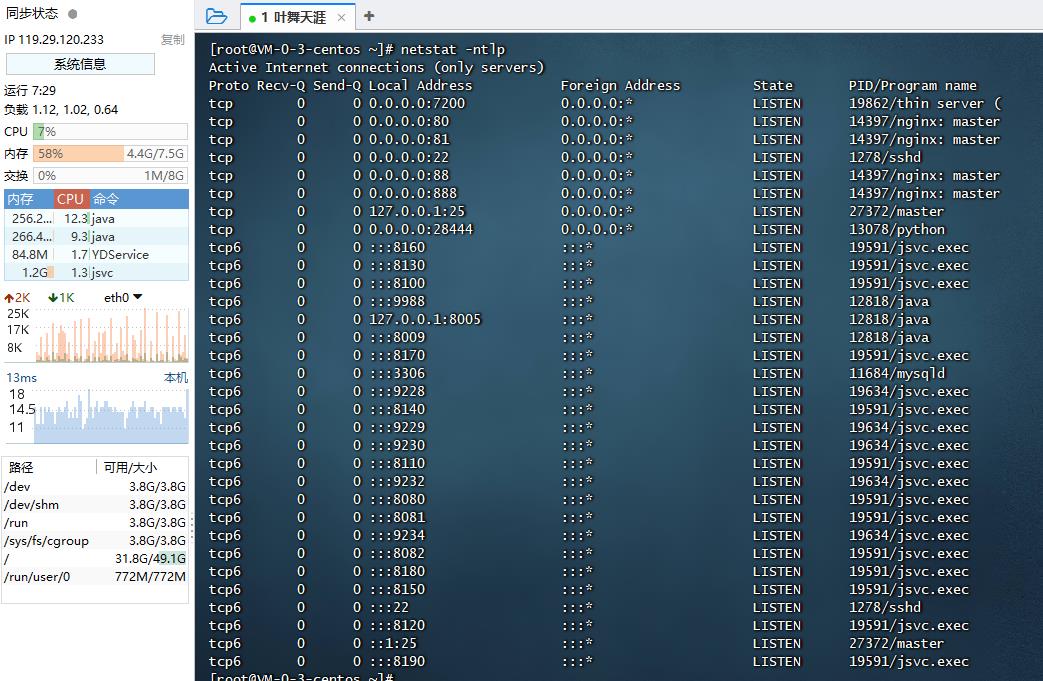Click the swap usage bar showing 0%
Image resolution: width=1043 pixels, height=681 pixels.
[110, 176]
